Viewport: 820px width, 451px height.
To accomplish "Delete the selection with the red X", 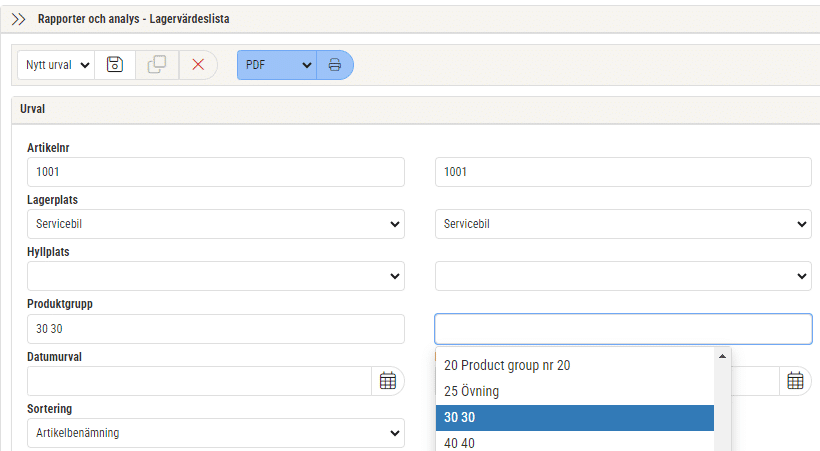I will [x=198, y=65].
